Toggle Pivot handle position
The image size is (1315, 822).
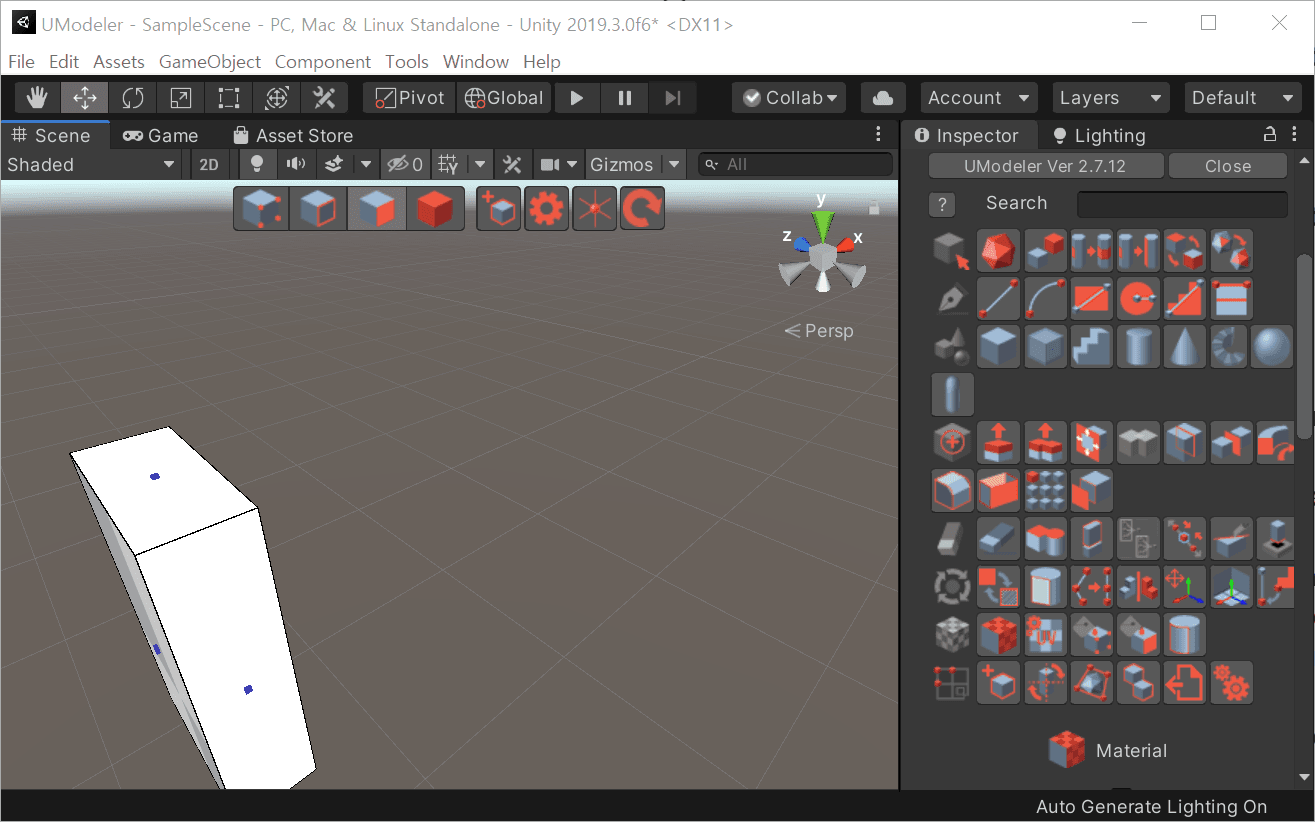click(409, 98)
